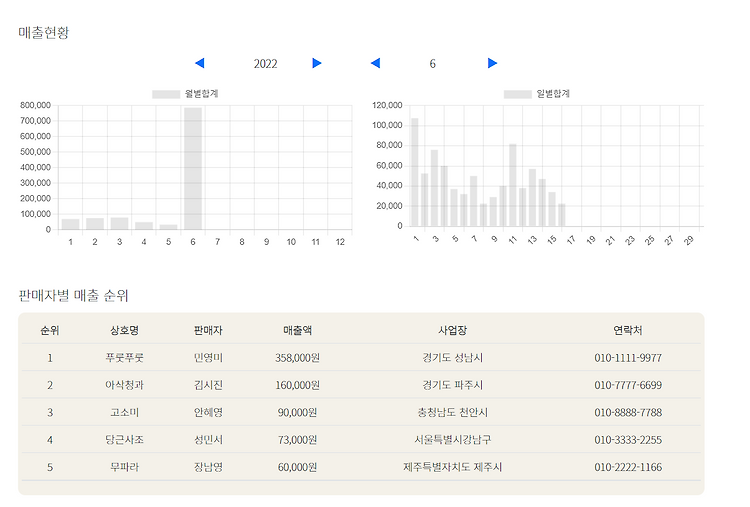Click the 서울특별시강남구 location cell

(452, 440)
